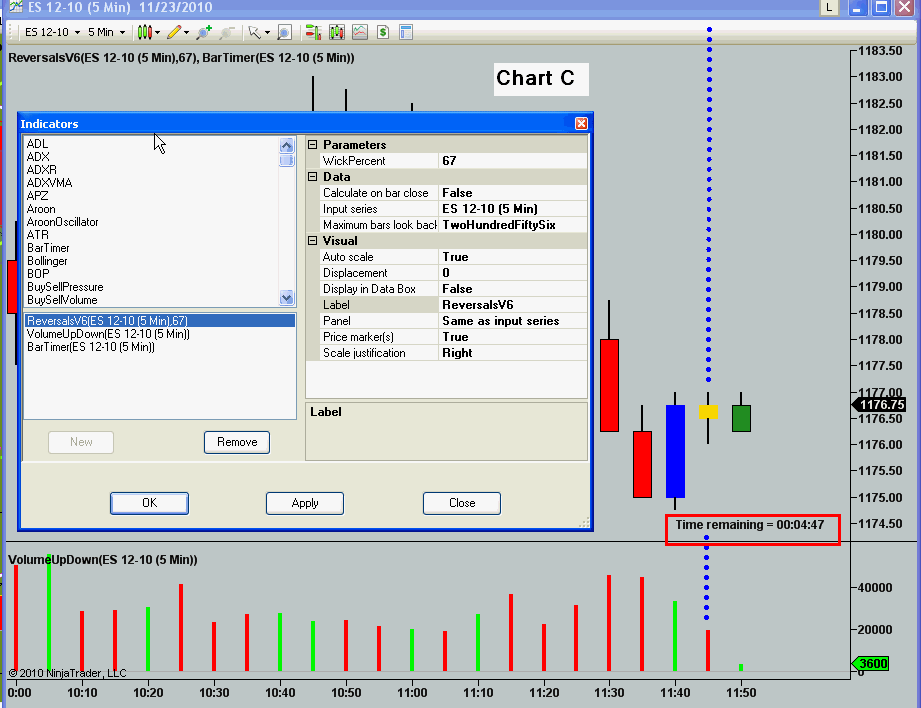Select AroonOscillator in the indicator list
Viewport: 921px width, 708px height.
[x=62, y=222]
